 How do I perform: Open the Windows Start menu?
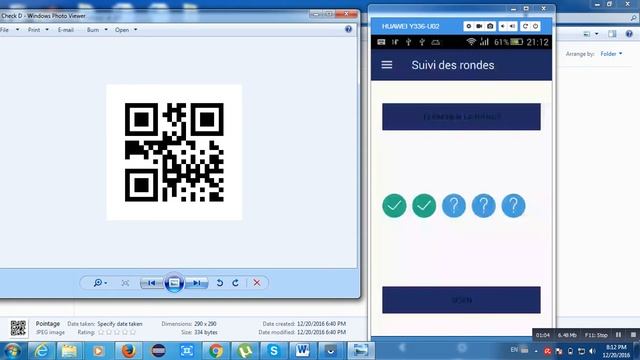12,351
